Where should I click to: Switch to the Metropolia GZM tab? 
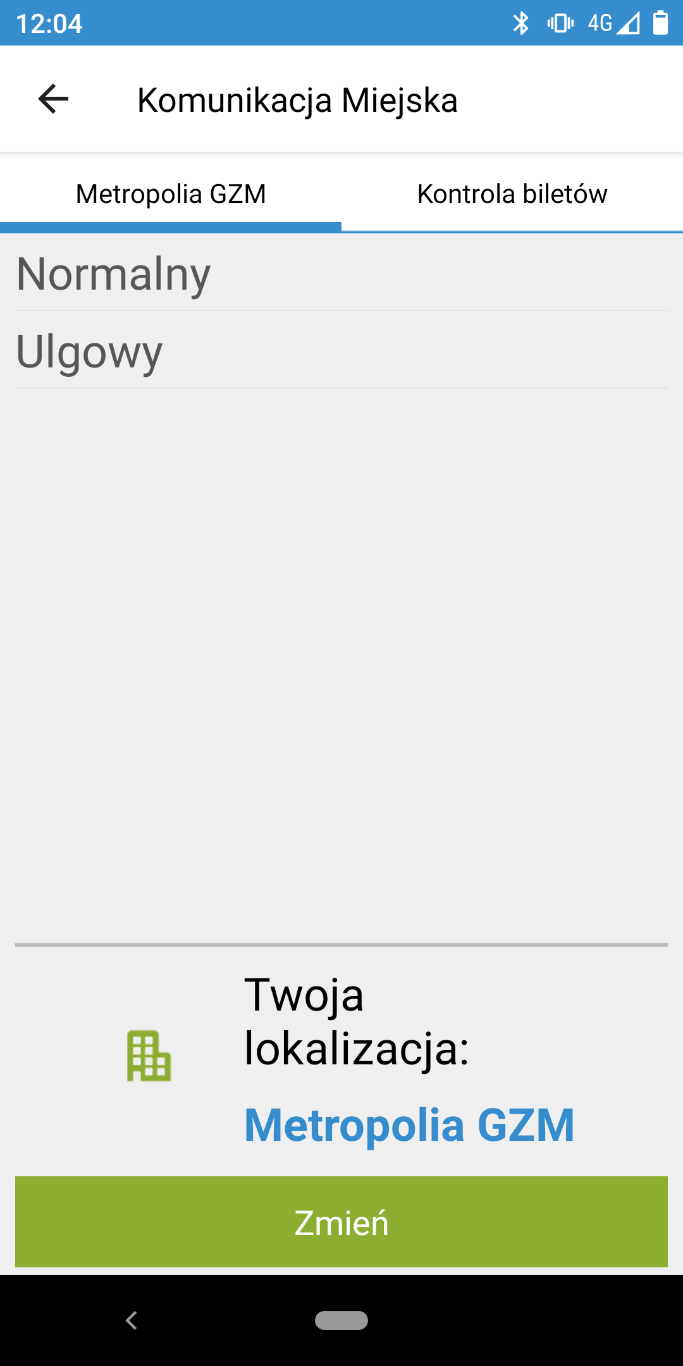pyautogui.click(x=171, y=194)
